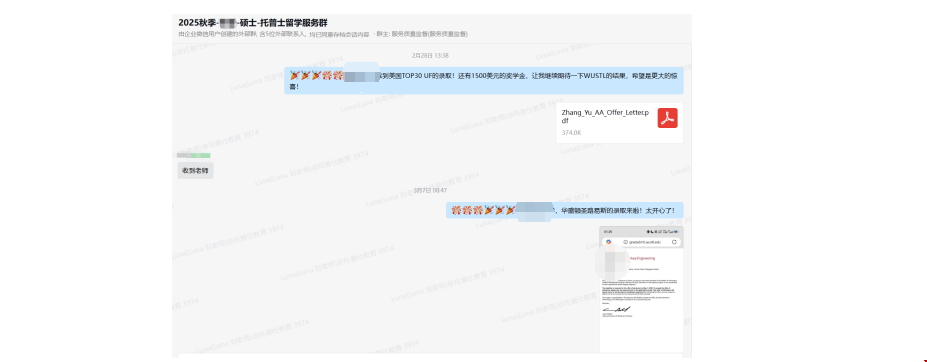Select the 华盛顿圣路易斯 admission message bubble
927x362 pixels.
[565, 210]
